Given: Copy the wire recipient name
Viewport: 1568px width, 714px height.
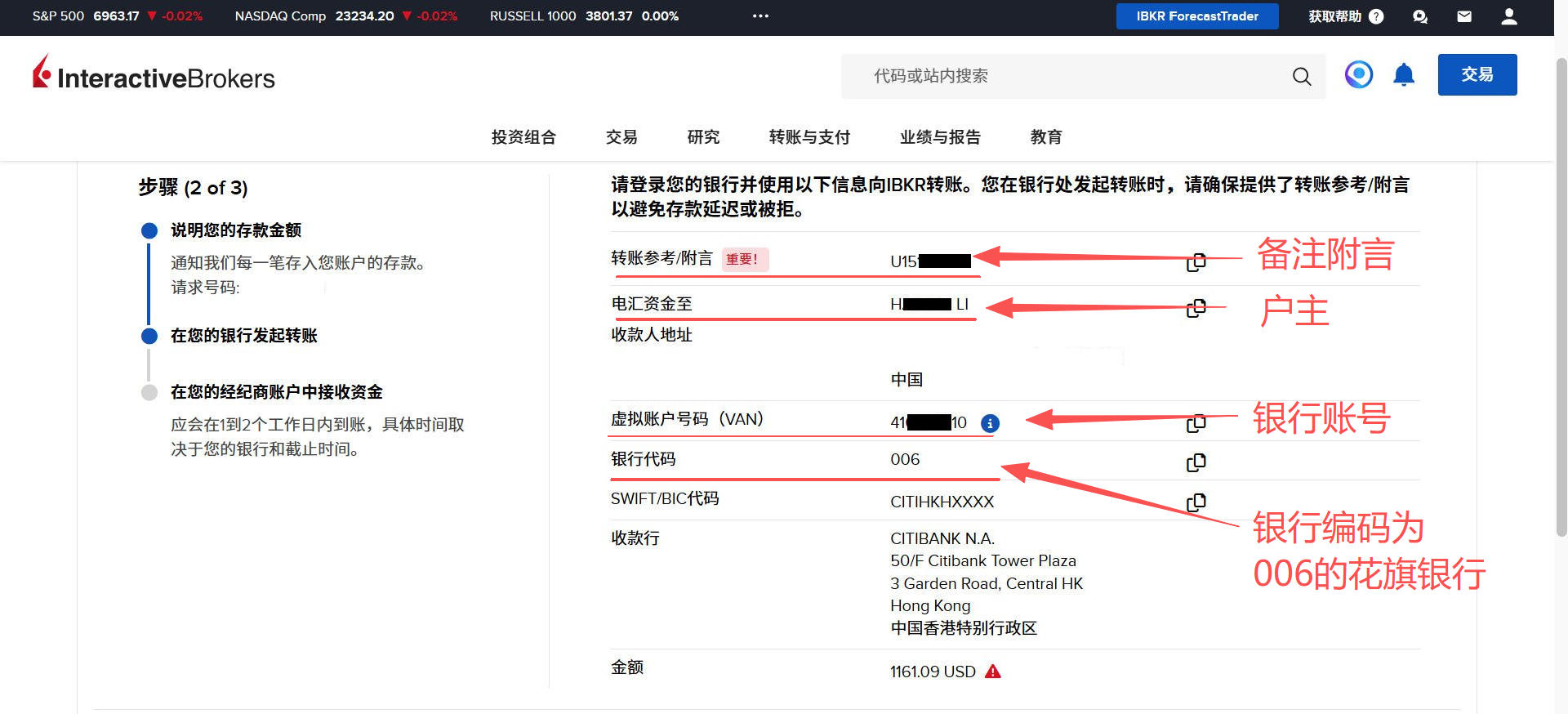Looking at the screenshot, I should pos(1196,308).
